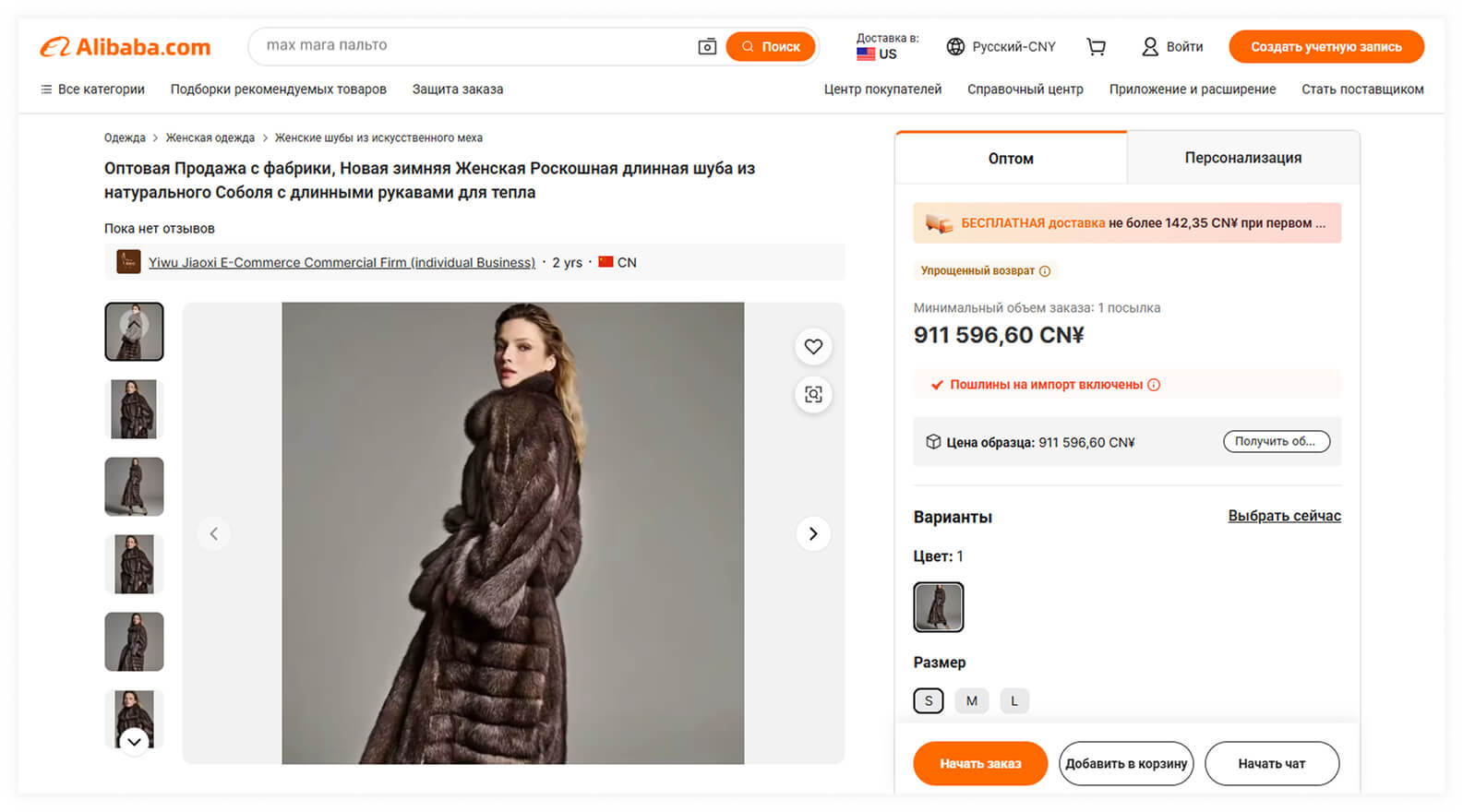Expand Все категории menu

pos(92,90)
